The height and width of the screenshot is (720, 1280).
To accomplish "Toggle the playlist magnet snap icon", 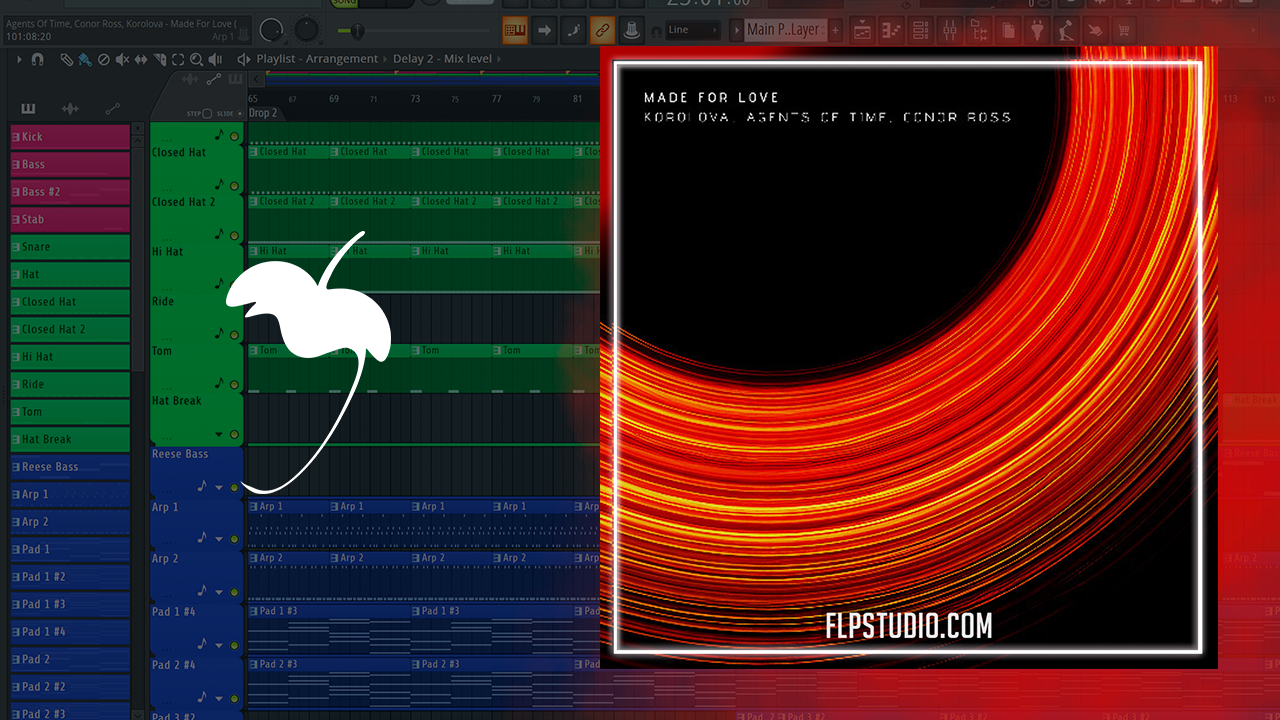I will 38,59.
